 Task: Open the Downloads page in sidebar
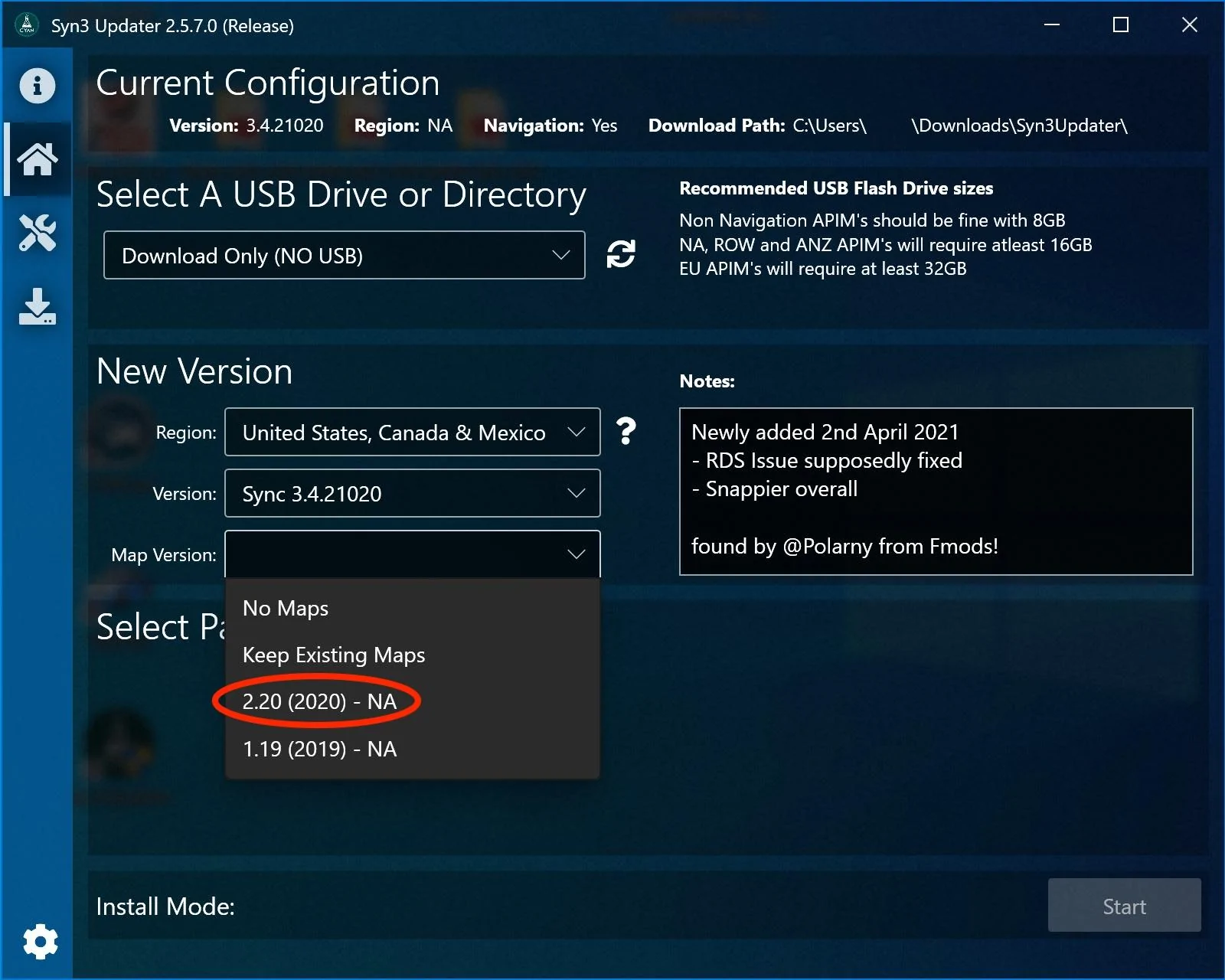click(37, 306)
